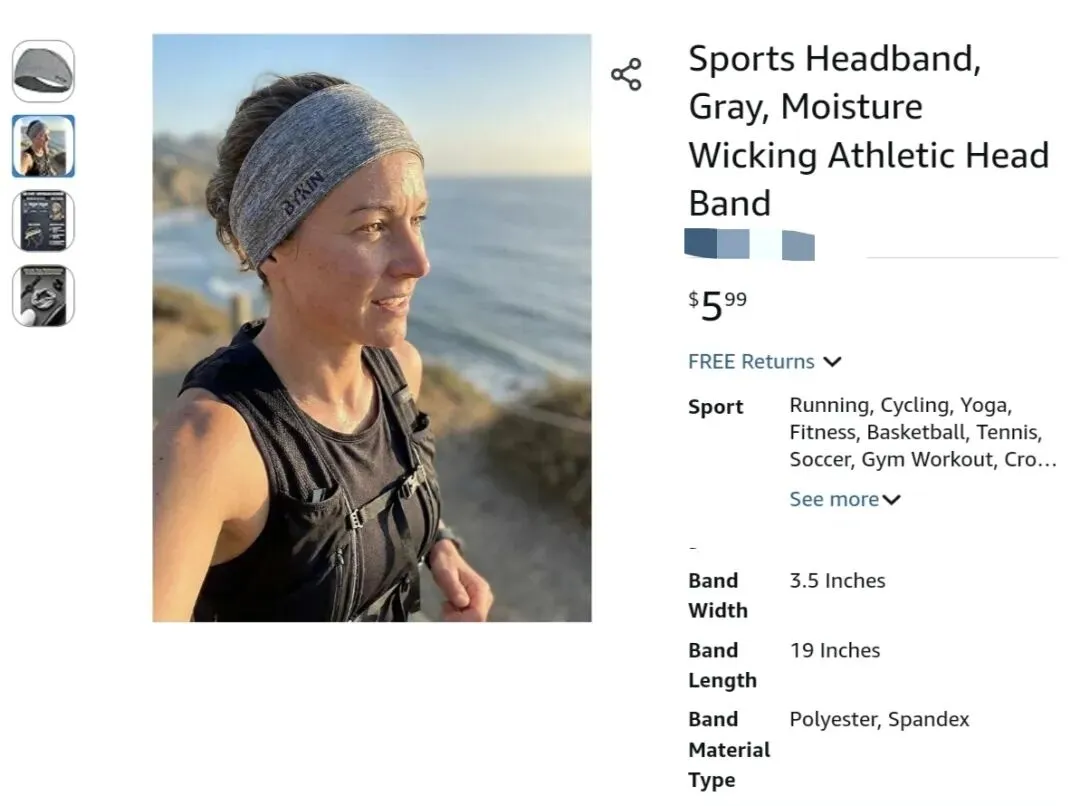Click the share icon beside the product photo
The height and width of the screenshot is (806, 1080).
(626, 75)
